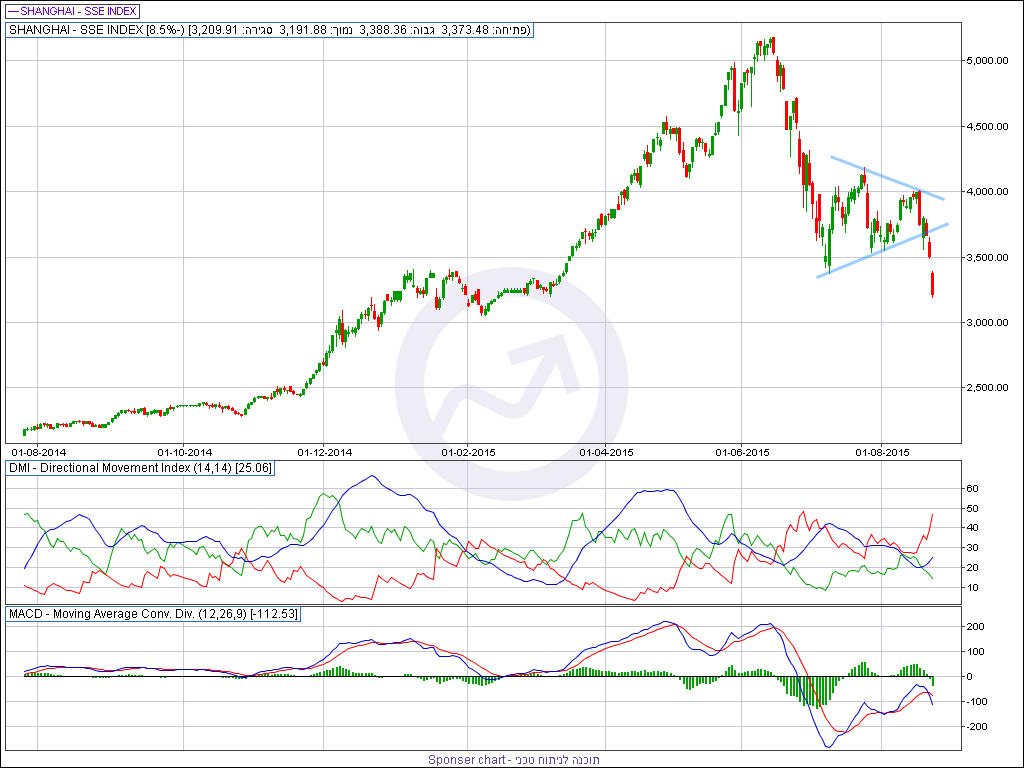Image resolution: width=1024 pixels, height=768 pixels.
Task: Click the MACD Moving Average Conv. Div. label
Action: pyautogui.click(x=153, y=614)
